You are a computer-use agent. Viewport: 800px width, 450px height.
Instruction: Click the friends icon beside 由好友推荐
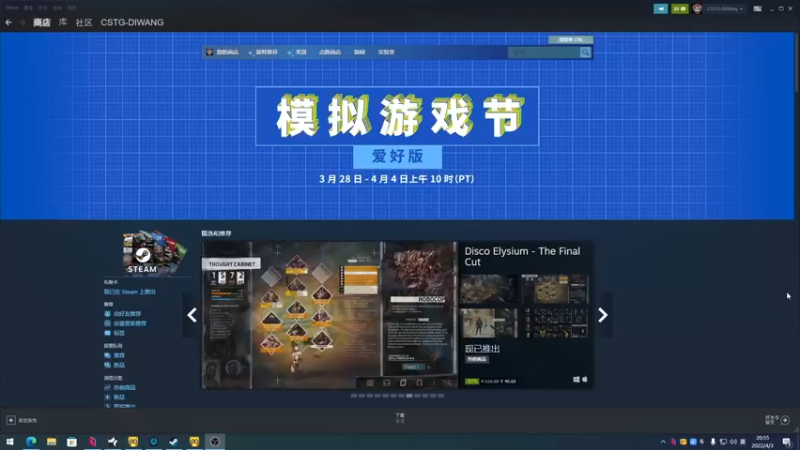[107, 314]
